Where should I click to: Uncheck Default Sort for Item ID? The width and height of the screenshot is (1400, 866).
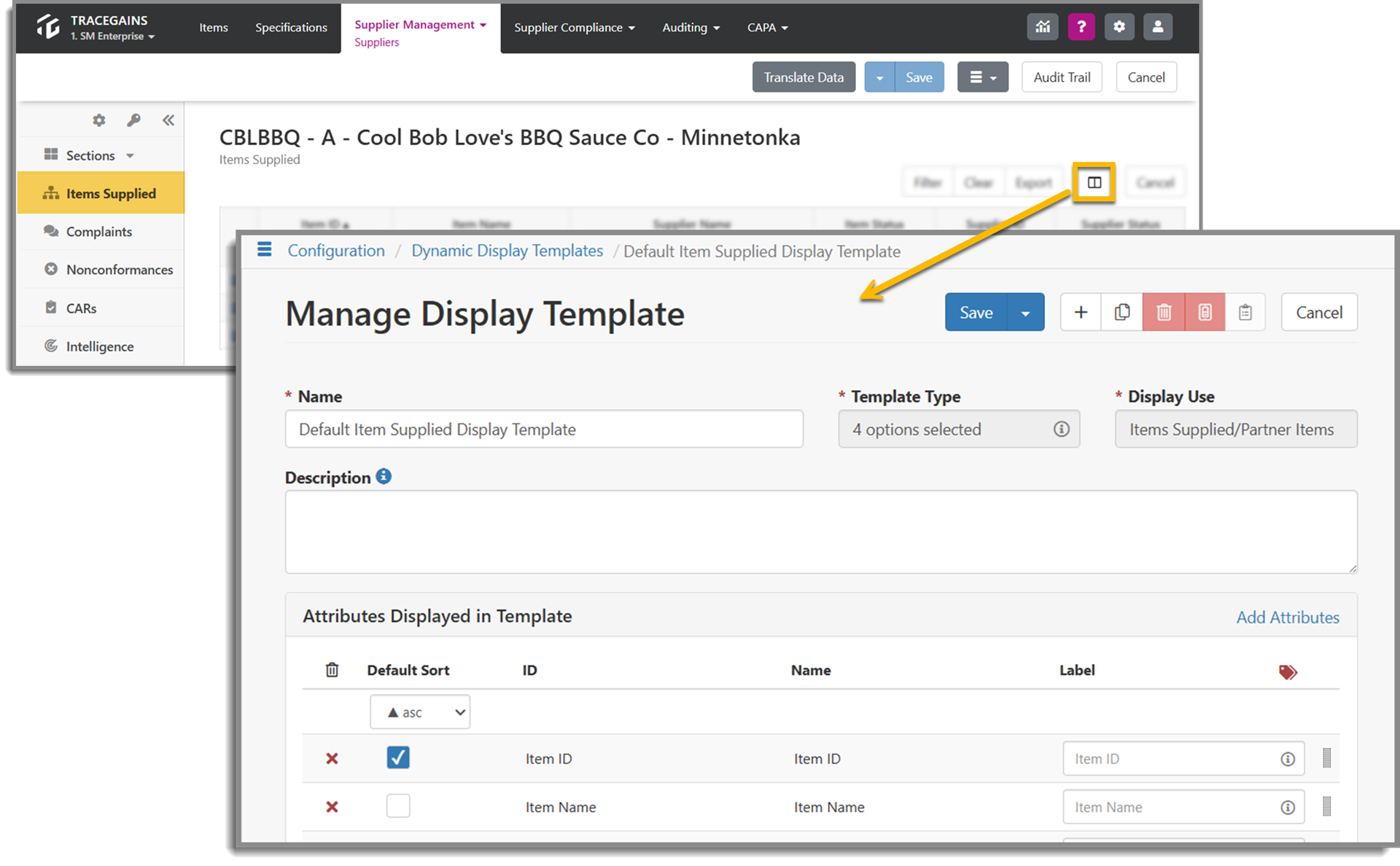point(398,757)
